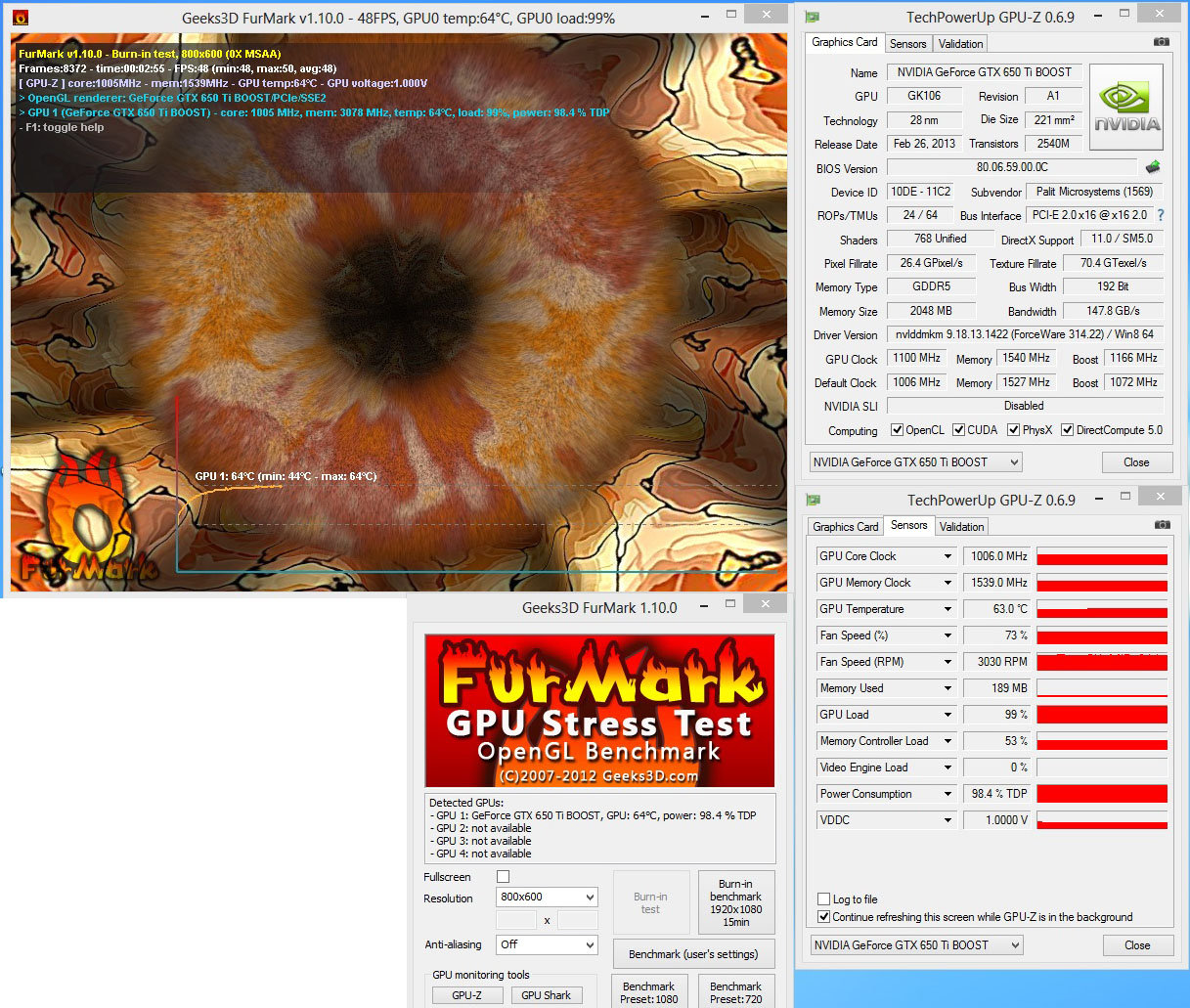Run Benchmark (user's settings)
Screen dimensions: 1190x1008
pos(693,954)
